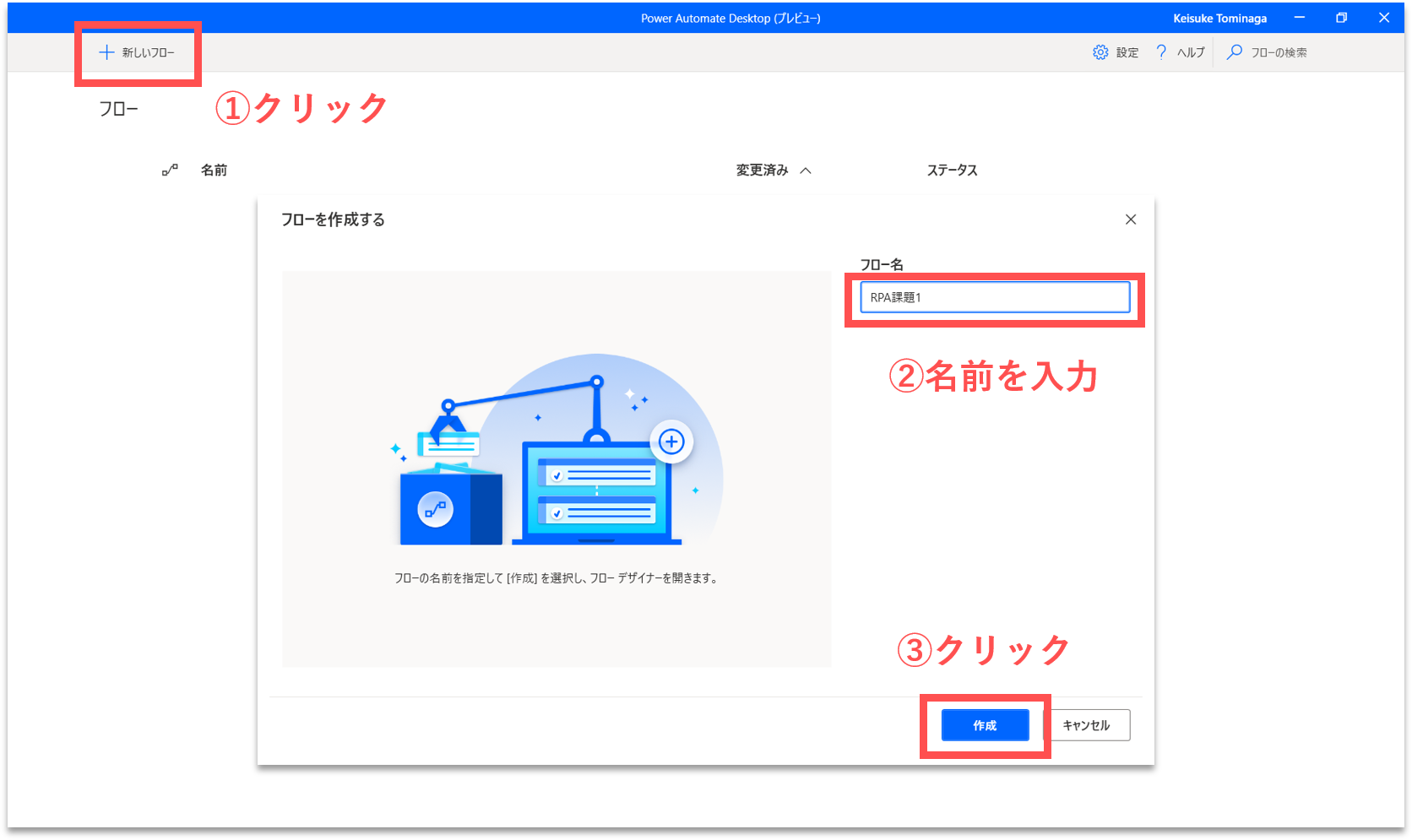This screenshot has width=1412, height=840.
Task: Open the Keisuke Tominaga account menu
Action: pos(1219,19)
